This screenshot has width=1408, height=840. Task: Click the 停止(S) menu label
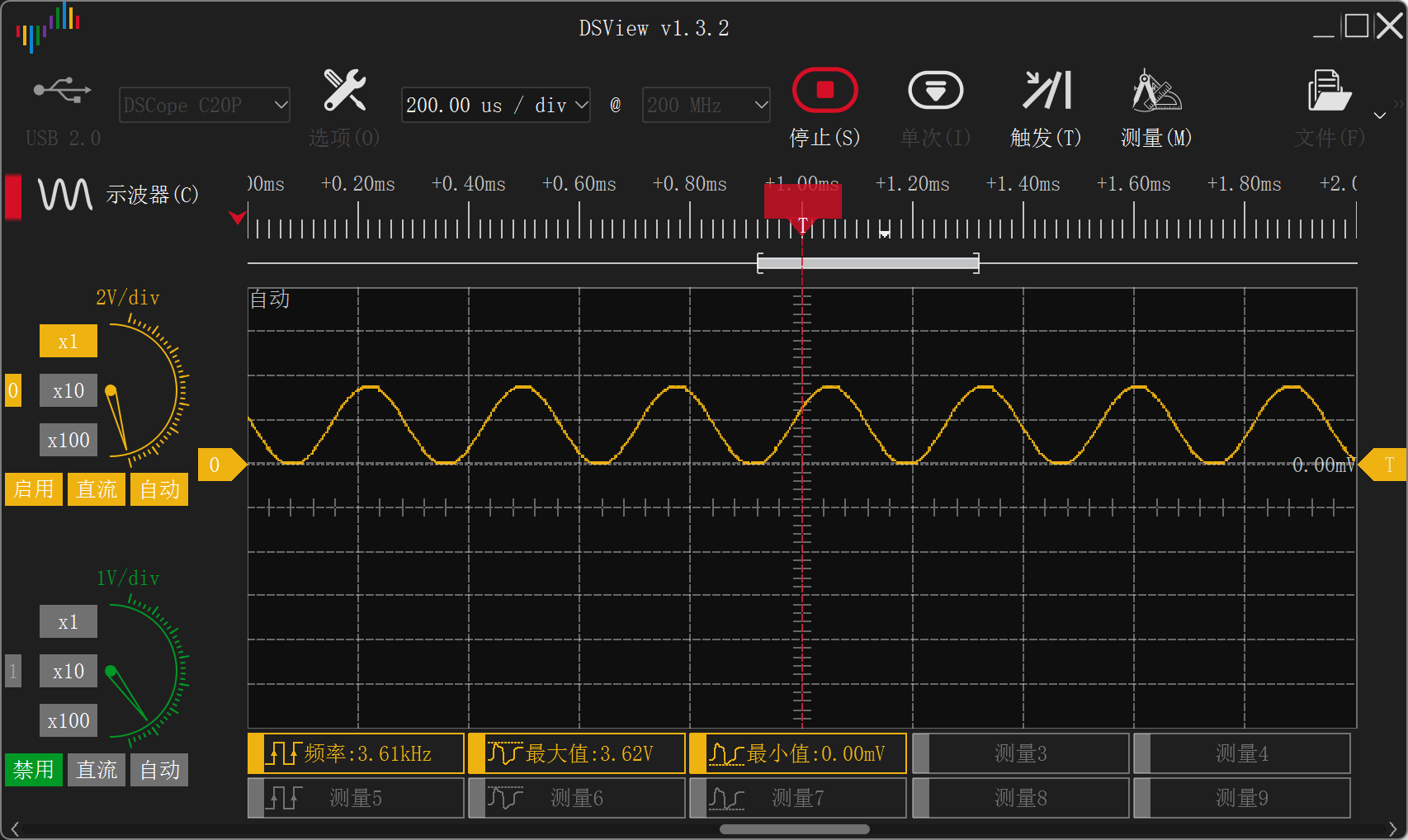tap(824, 138)
